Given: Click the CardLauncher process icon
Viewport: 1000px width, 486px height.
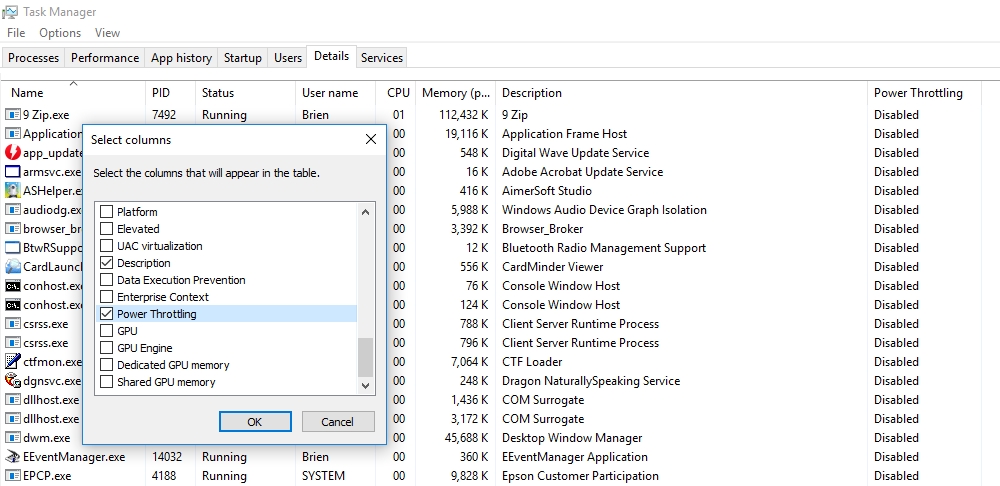Looking at the screenshot, I should click(13, 267).
